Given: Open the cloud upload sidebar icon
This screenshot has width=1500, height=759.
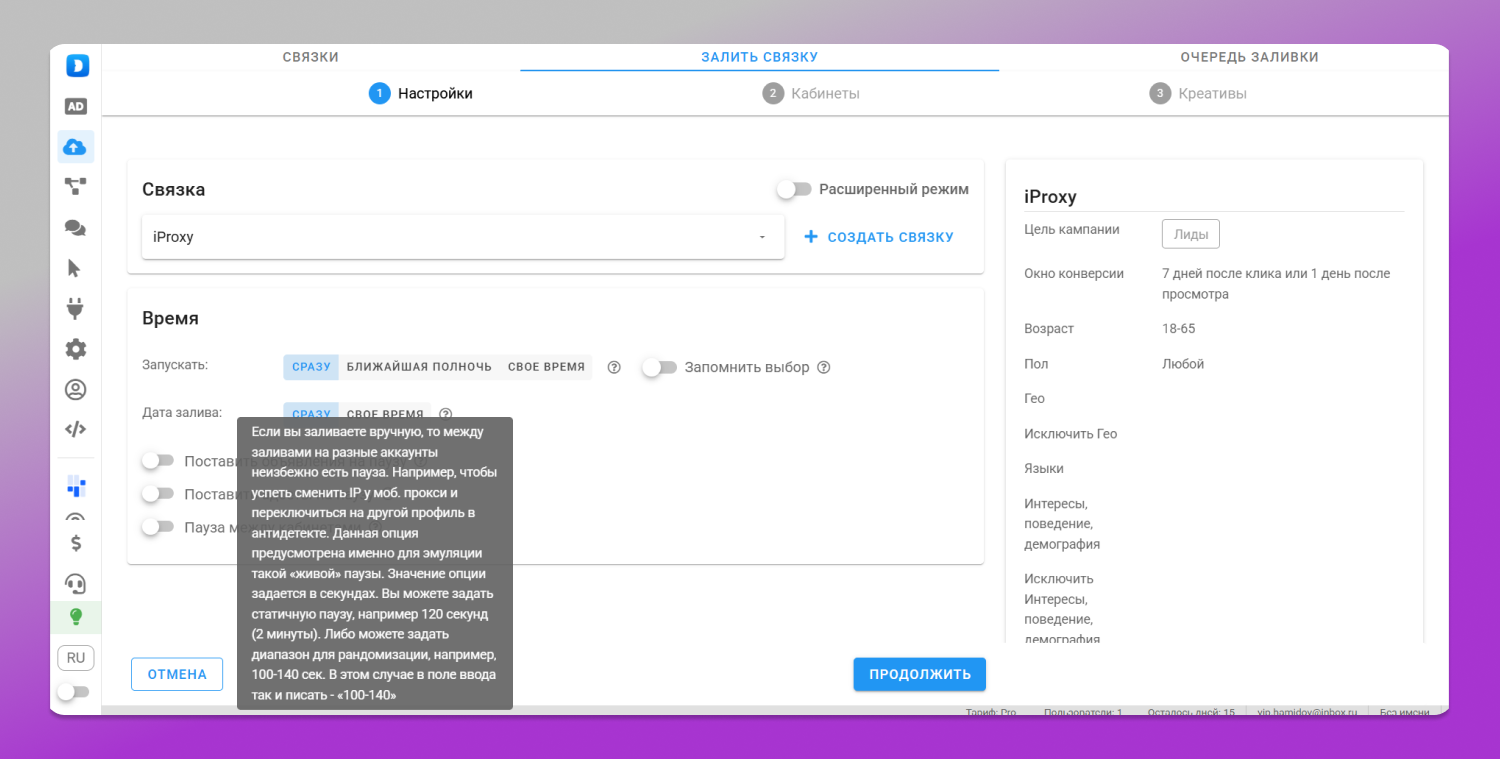Looking at the screenshot, I should (75, 147).
